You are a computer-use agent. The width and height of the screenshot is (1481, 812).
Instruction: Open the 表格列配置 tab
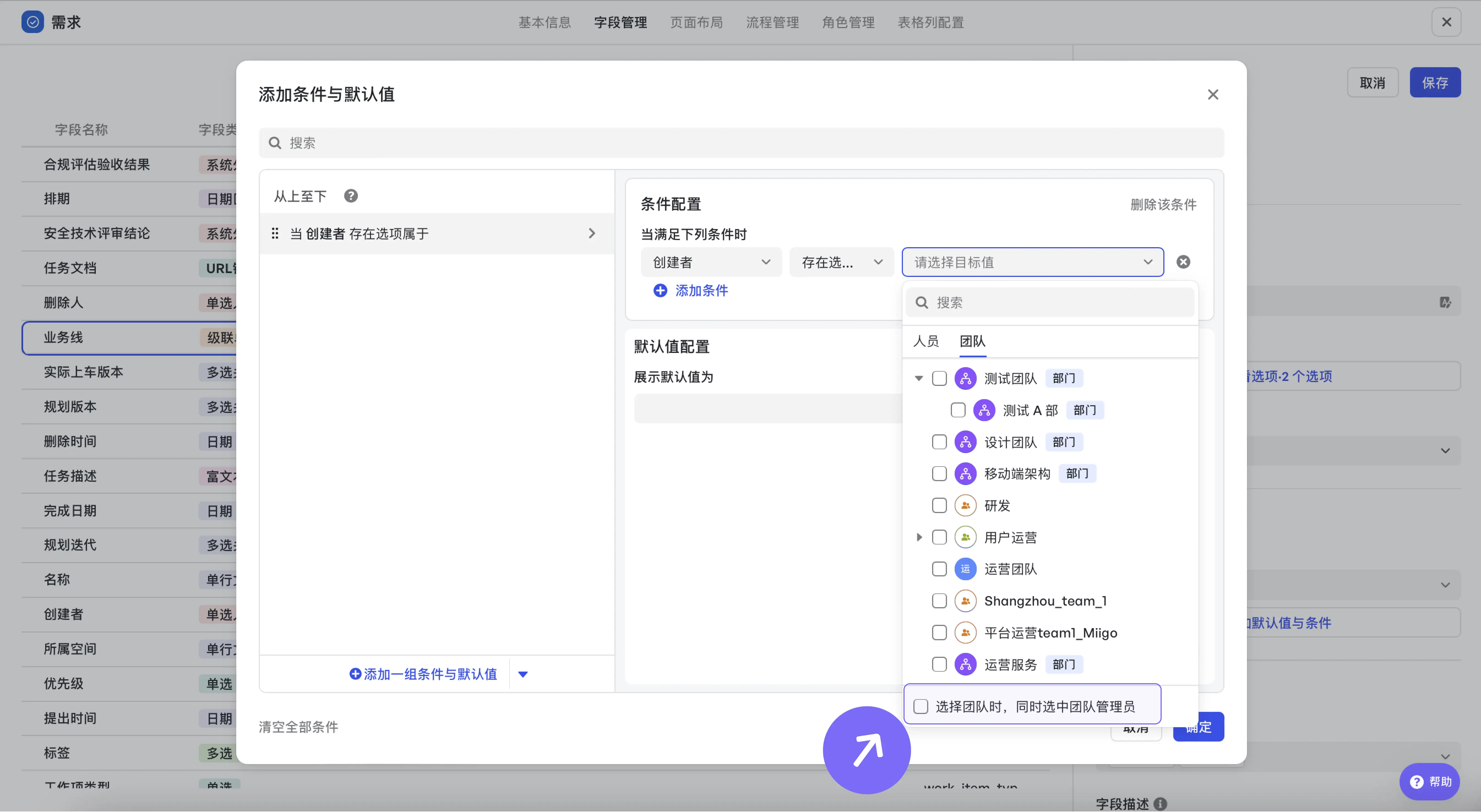(931, 22)
